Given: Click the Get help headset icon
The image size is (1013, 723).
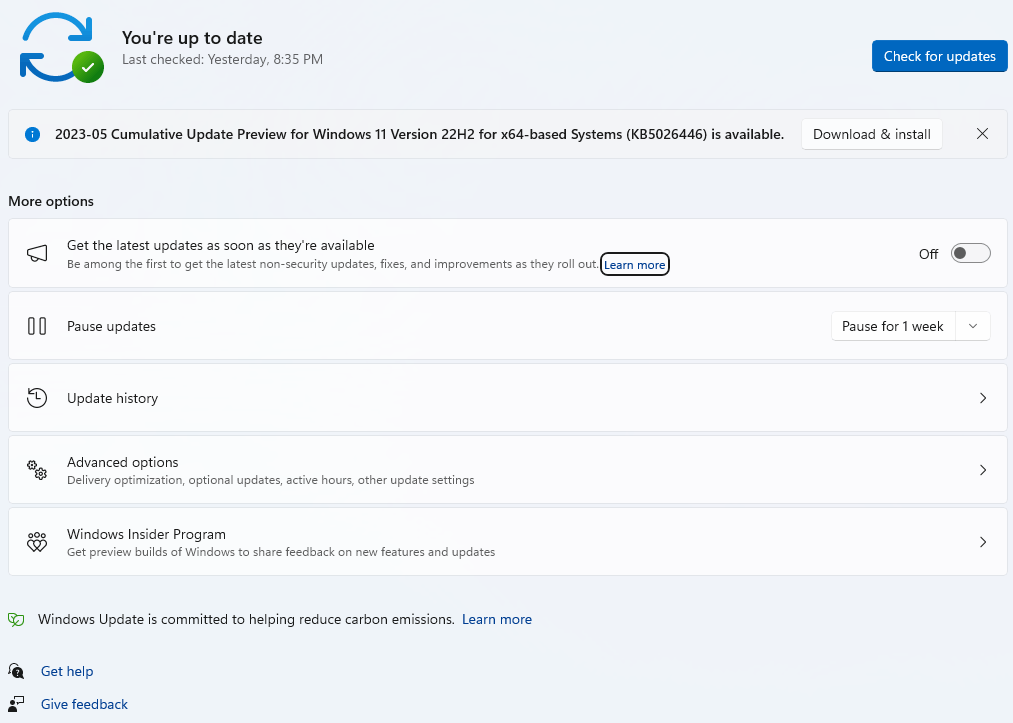Looking at the screenshot, I should (16, 671).
